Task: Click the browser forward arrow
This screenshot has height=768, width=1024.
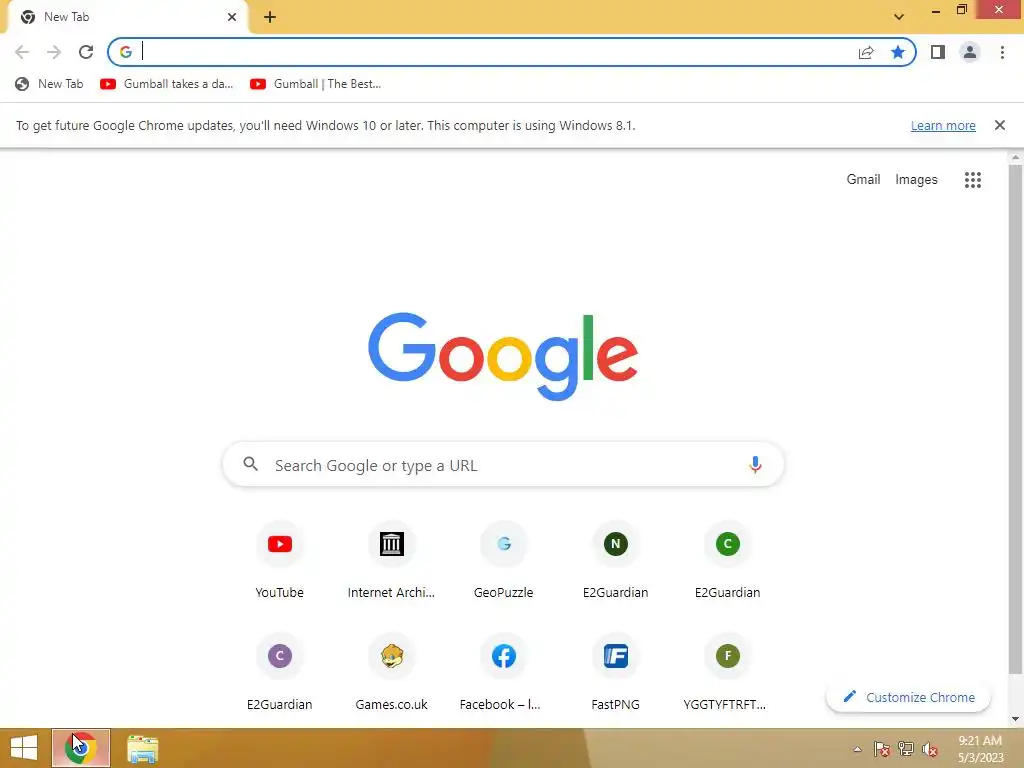Action: 54,52
